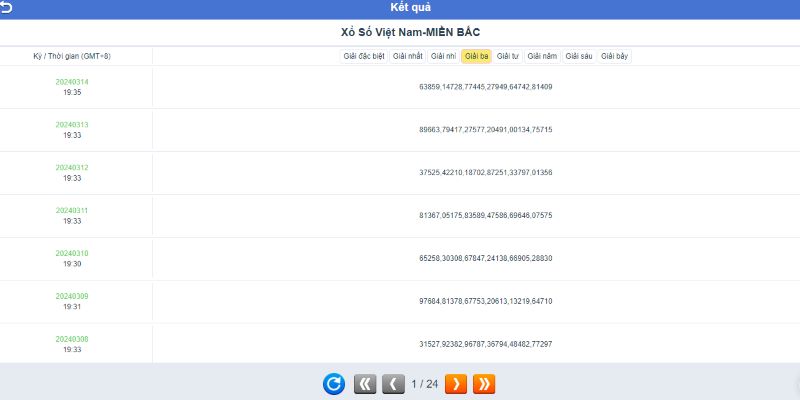
Task: Click draw period 20240311 link
Action: [x=72, y=211]
